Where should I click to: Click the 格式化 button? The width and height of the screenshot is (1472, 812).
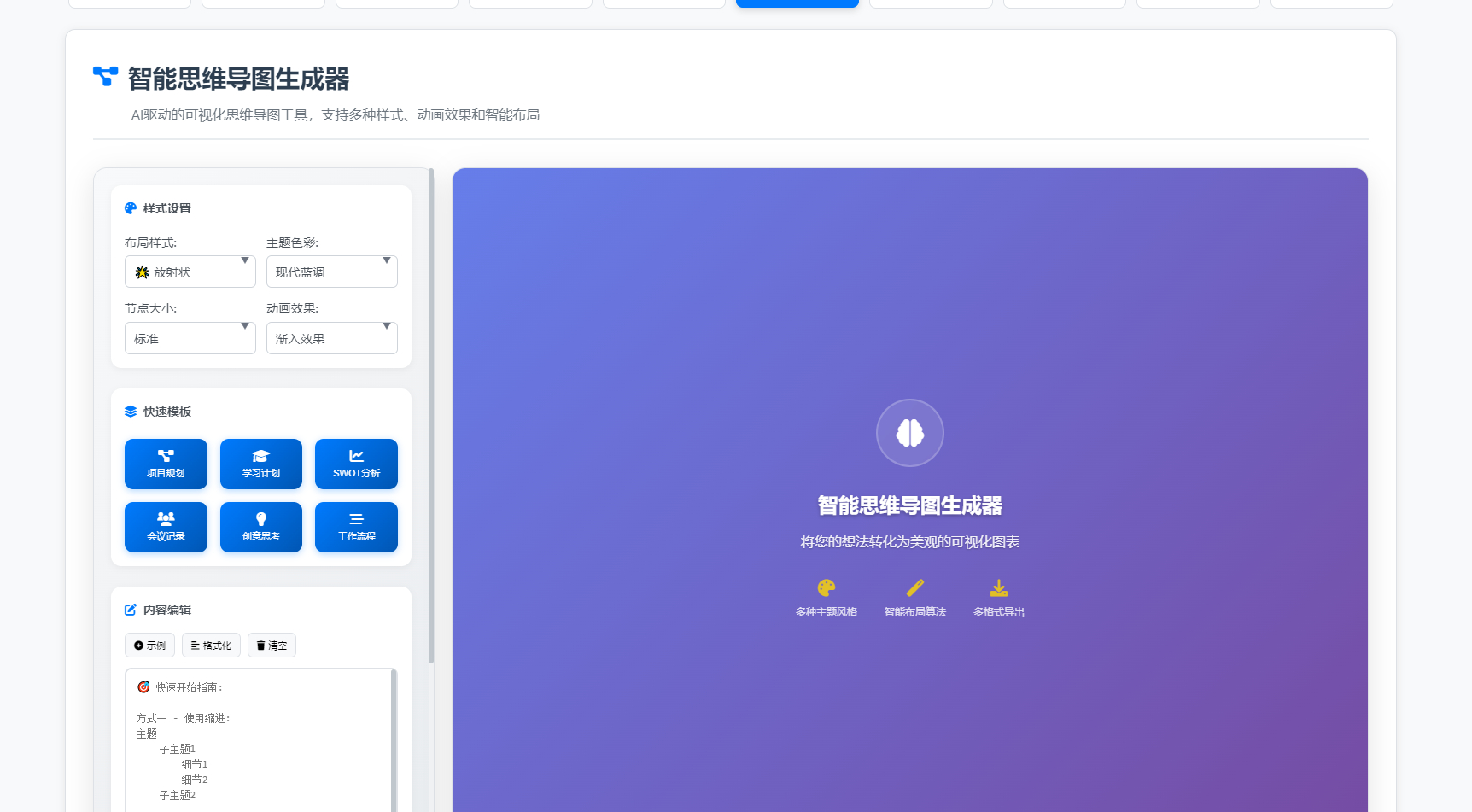coord(210,645)
